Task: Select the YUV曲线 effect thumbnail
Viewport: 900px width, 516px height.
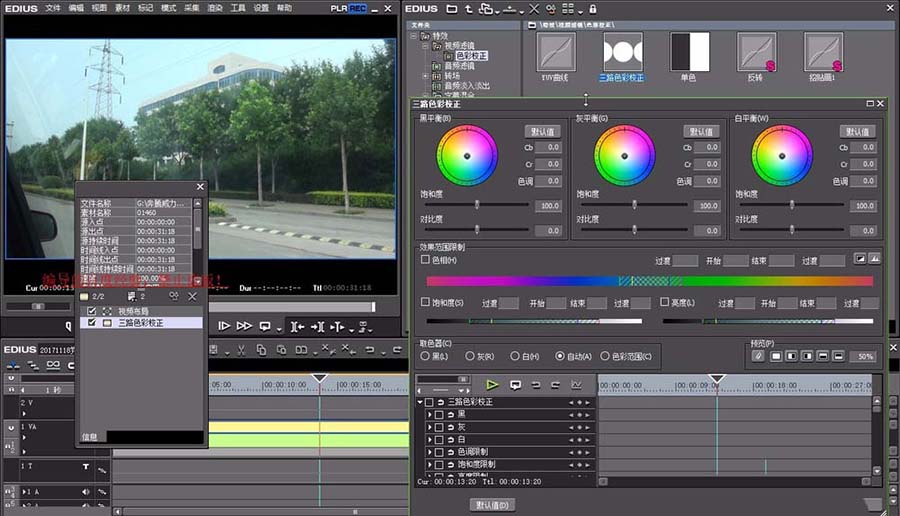Action: (556, 52)
